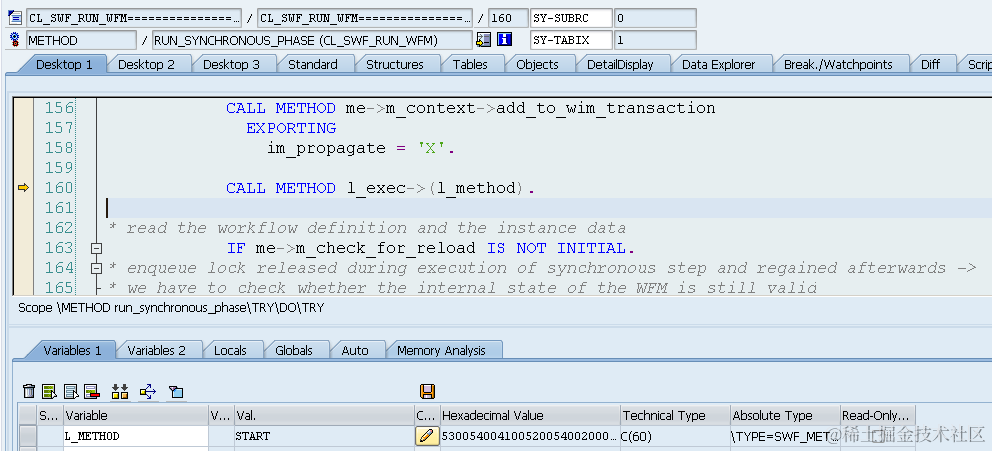992x451 pixels.
Task: Click the blue information icon in header
Action: [504, 40]
